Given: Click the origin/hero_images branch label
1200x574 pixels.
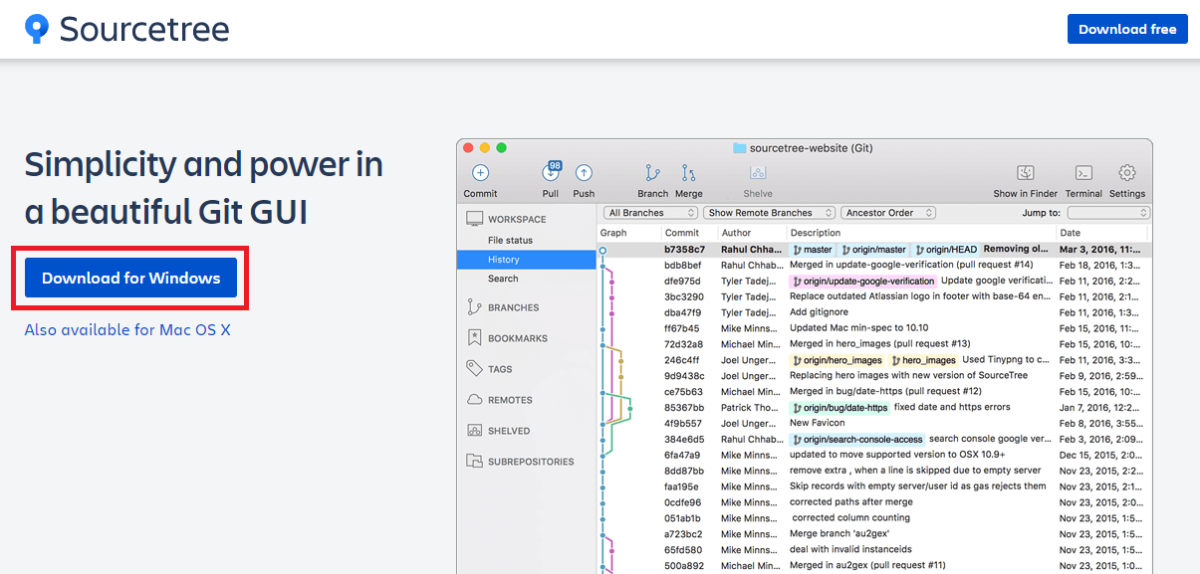Looking at the screenshot, I should tap(838, 360).
